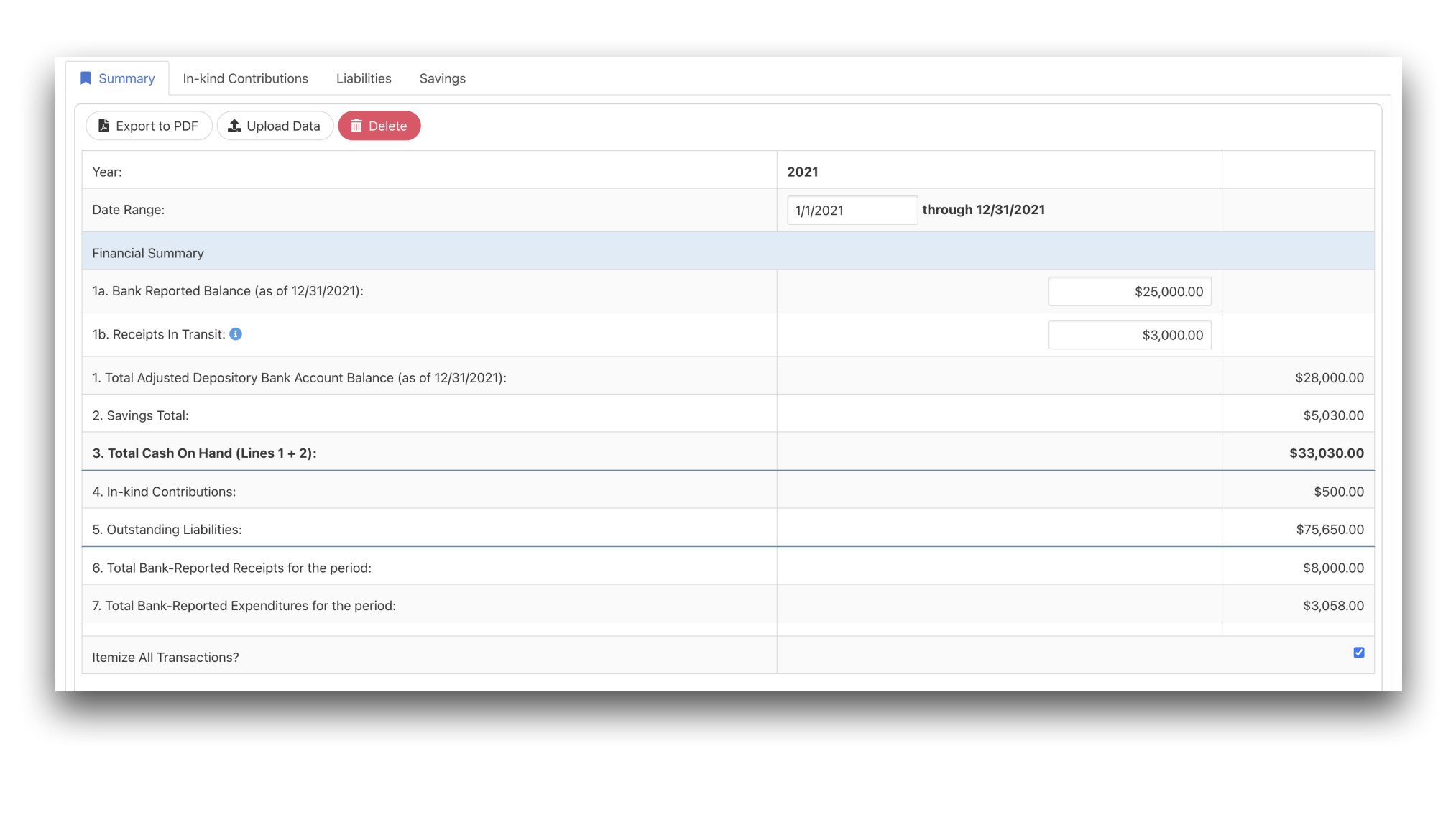Image resolution: width=1456 pixels, height=815 pixels.
Task: Go to the Savings tab
Action: coord(442,78)
